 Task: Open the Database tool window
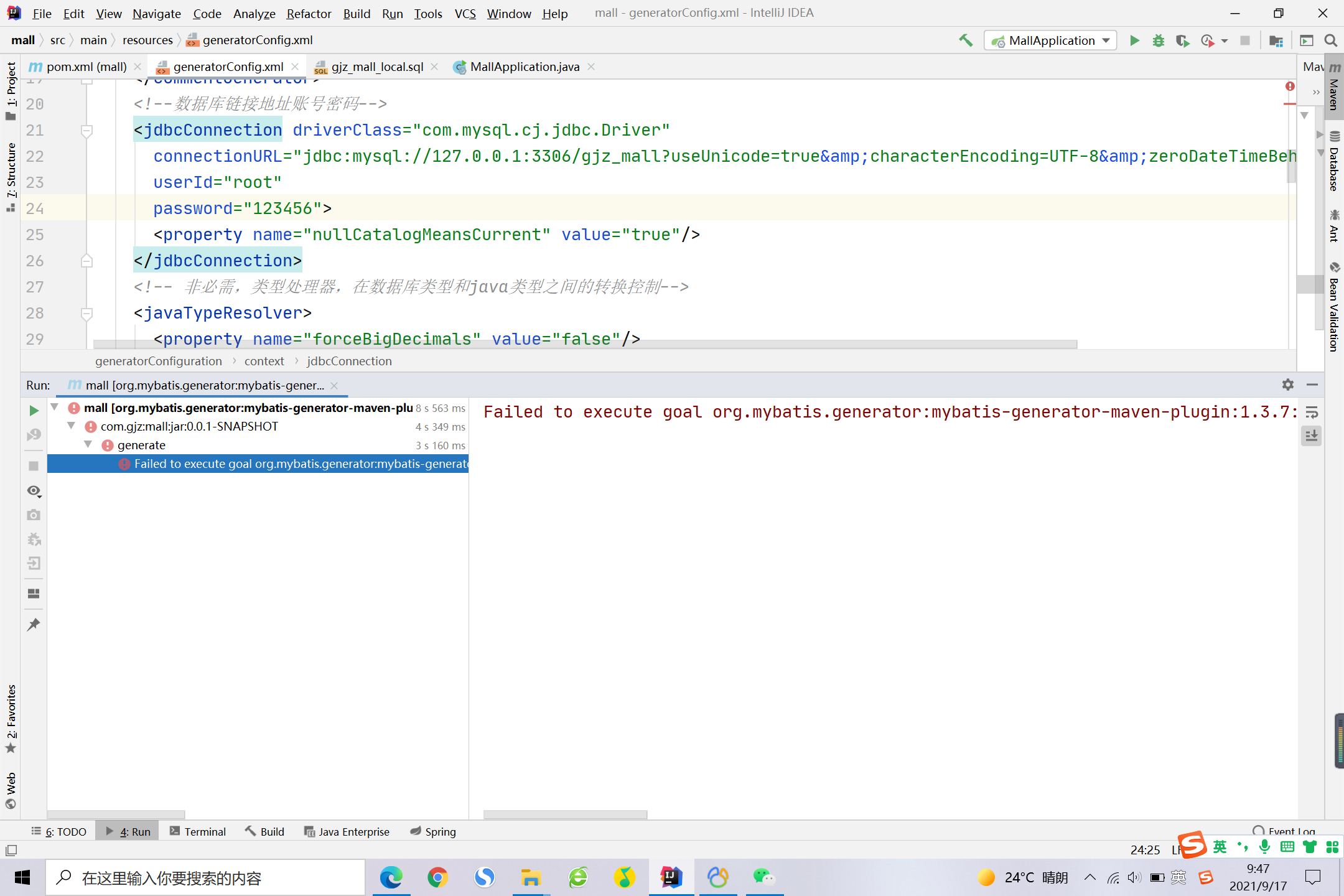coord(1334,161)
